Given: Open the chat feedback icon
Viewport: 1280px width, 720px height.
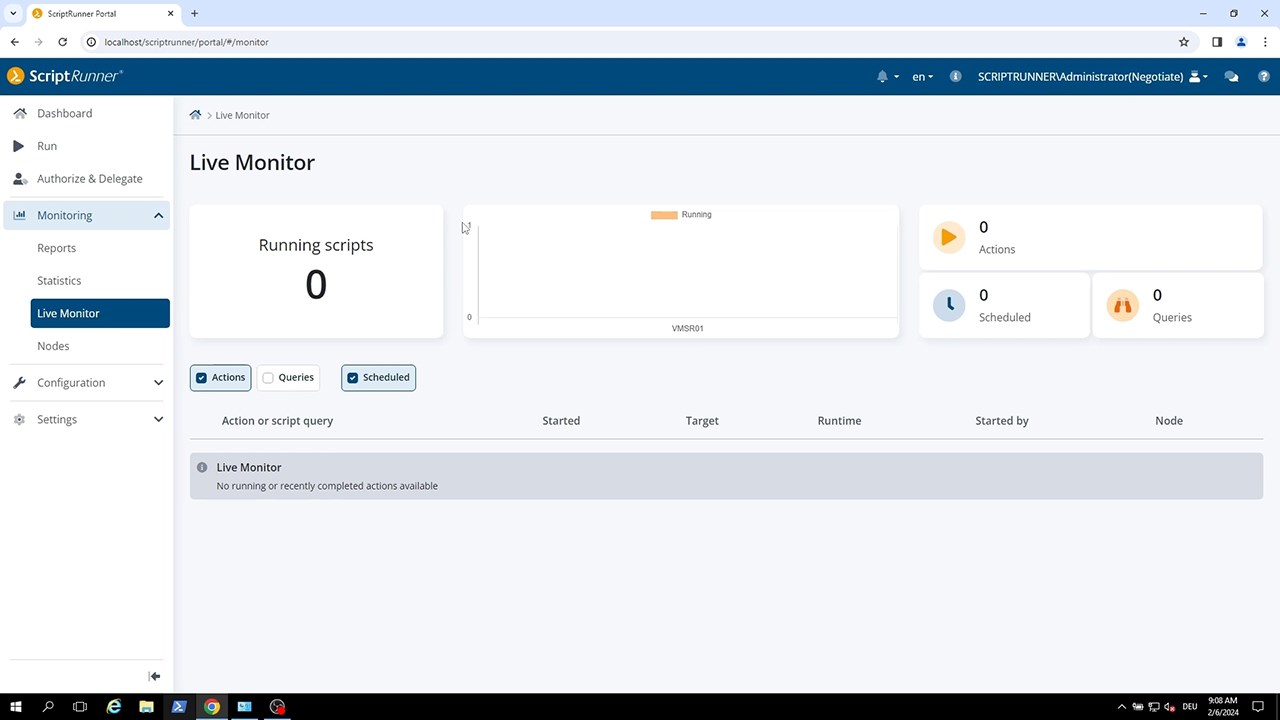Looking at the screenshot, I should coord(1231,77).
